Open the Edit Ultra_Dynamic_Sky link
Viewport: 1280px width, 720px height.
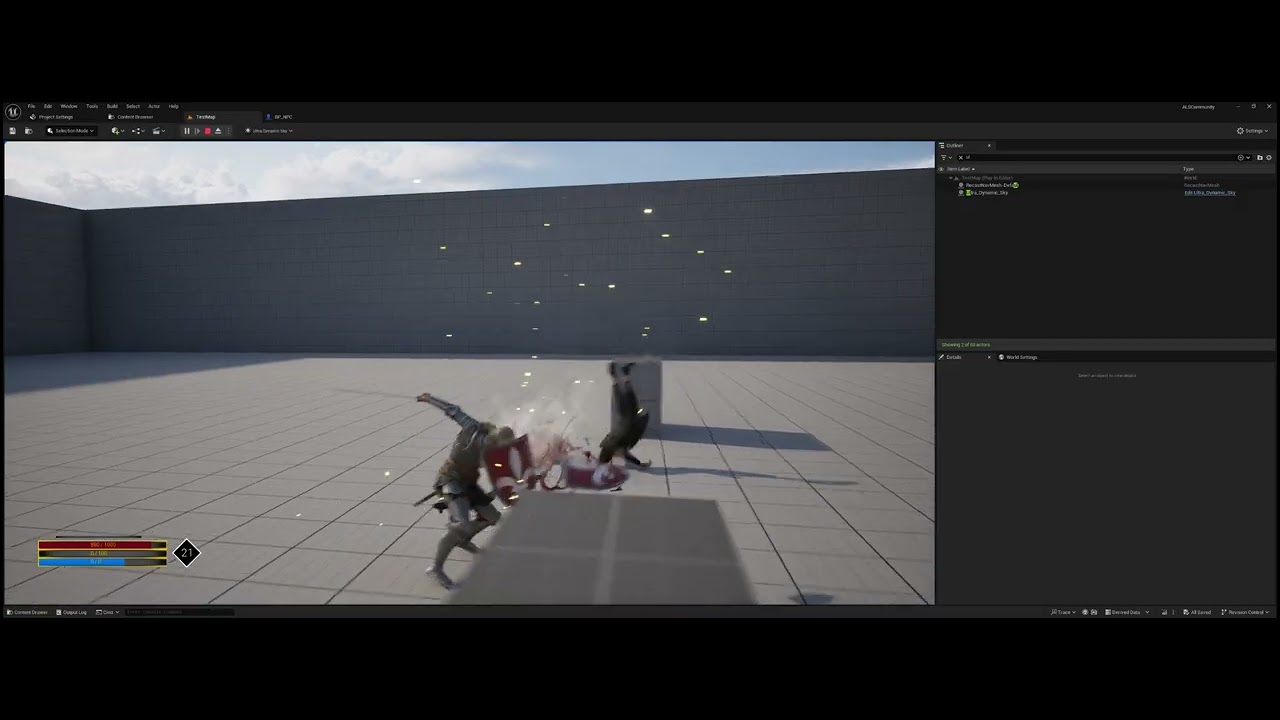1210,192
